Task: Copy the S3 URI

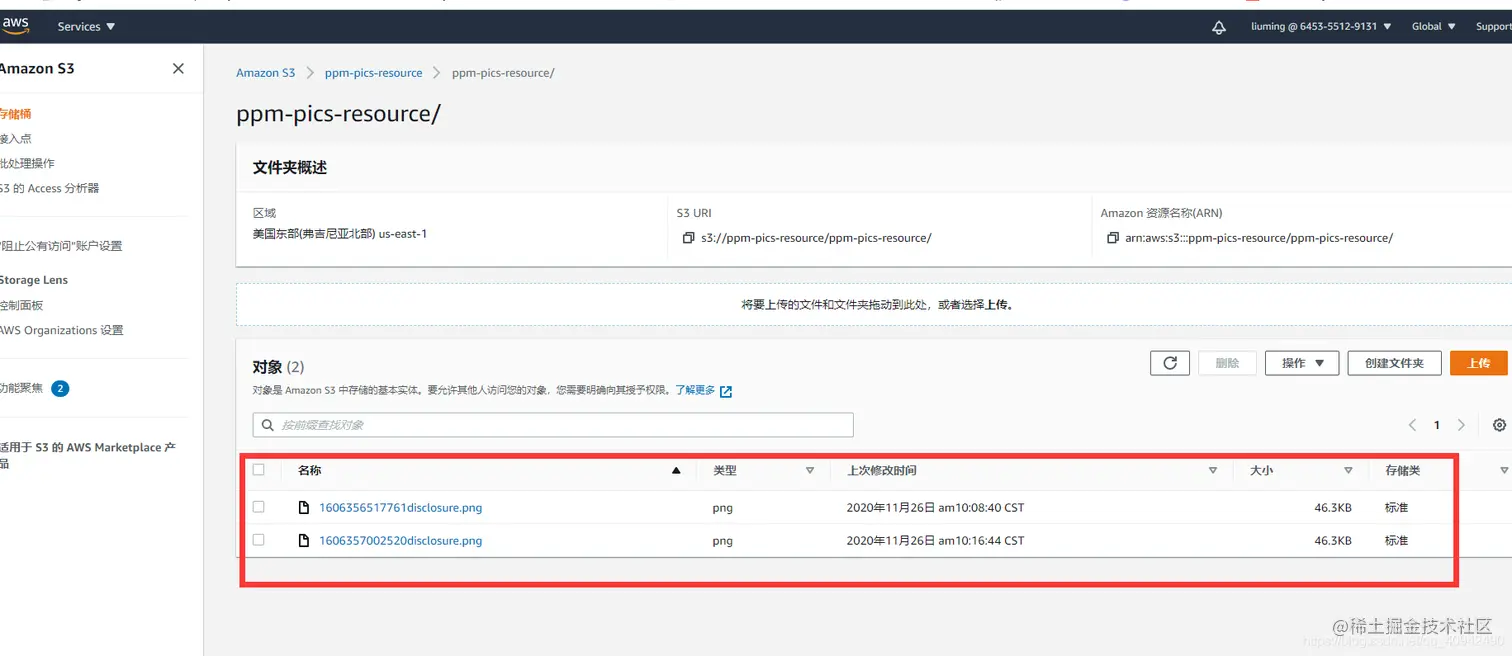Action: [688, 238]
